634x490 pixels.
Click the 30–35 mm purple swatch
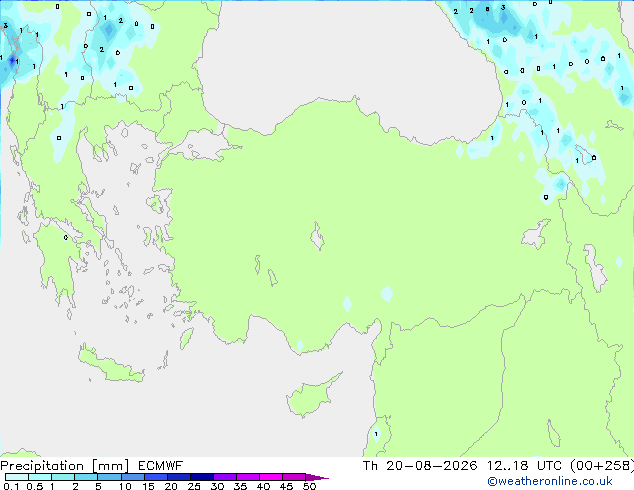[x=224, y=477]
